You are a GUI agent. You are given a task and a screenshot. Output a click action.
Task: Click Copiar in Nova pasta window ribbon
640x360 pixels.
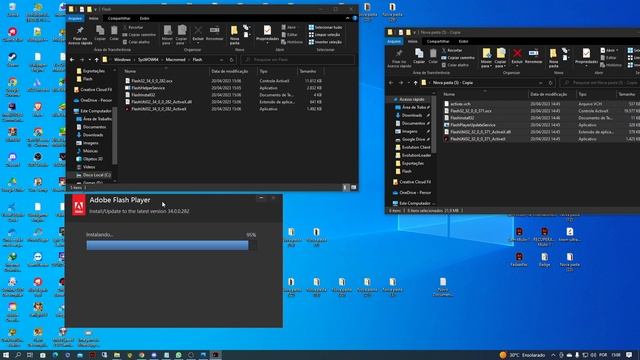[419, 56]
